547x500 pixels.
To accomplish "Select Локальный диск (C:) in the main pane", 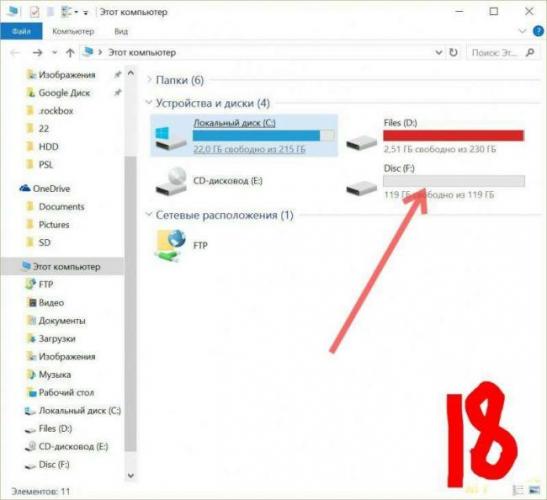I will coord(244,135).
